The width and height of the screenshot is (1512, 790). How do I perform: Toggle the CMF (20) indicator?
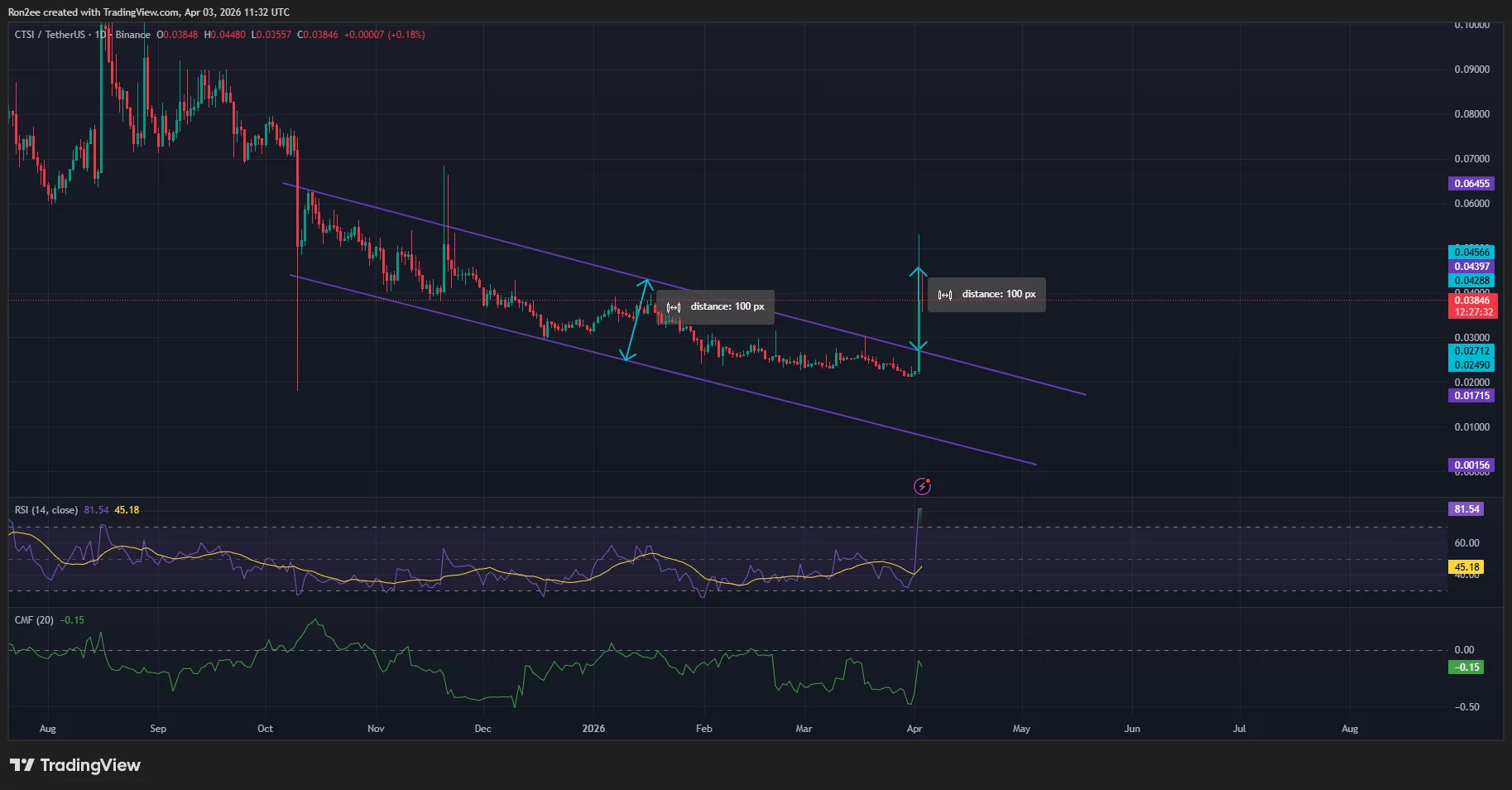pos(33,619)
